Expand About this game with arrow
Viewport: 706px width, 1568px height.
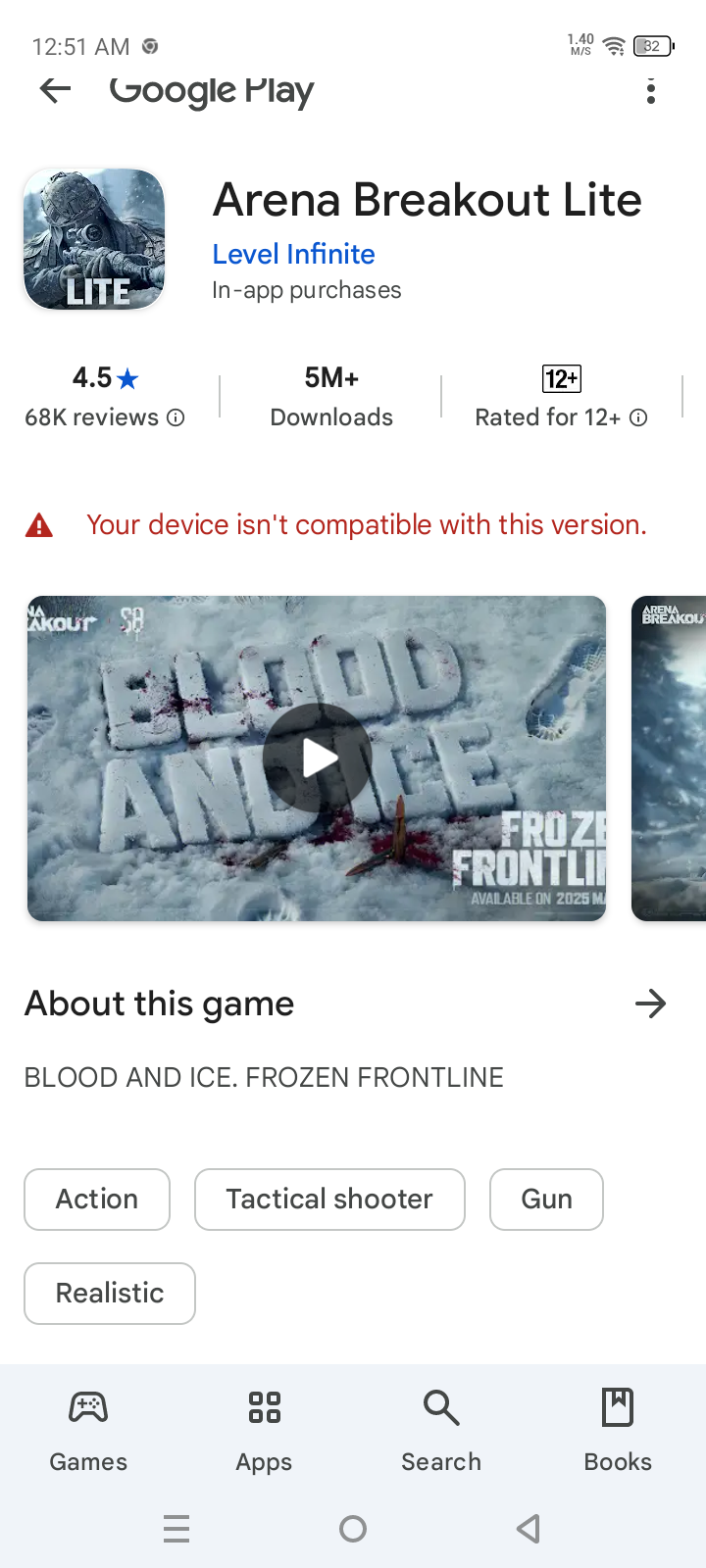650,1004
